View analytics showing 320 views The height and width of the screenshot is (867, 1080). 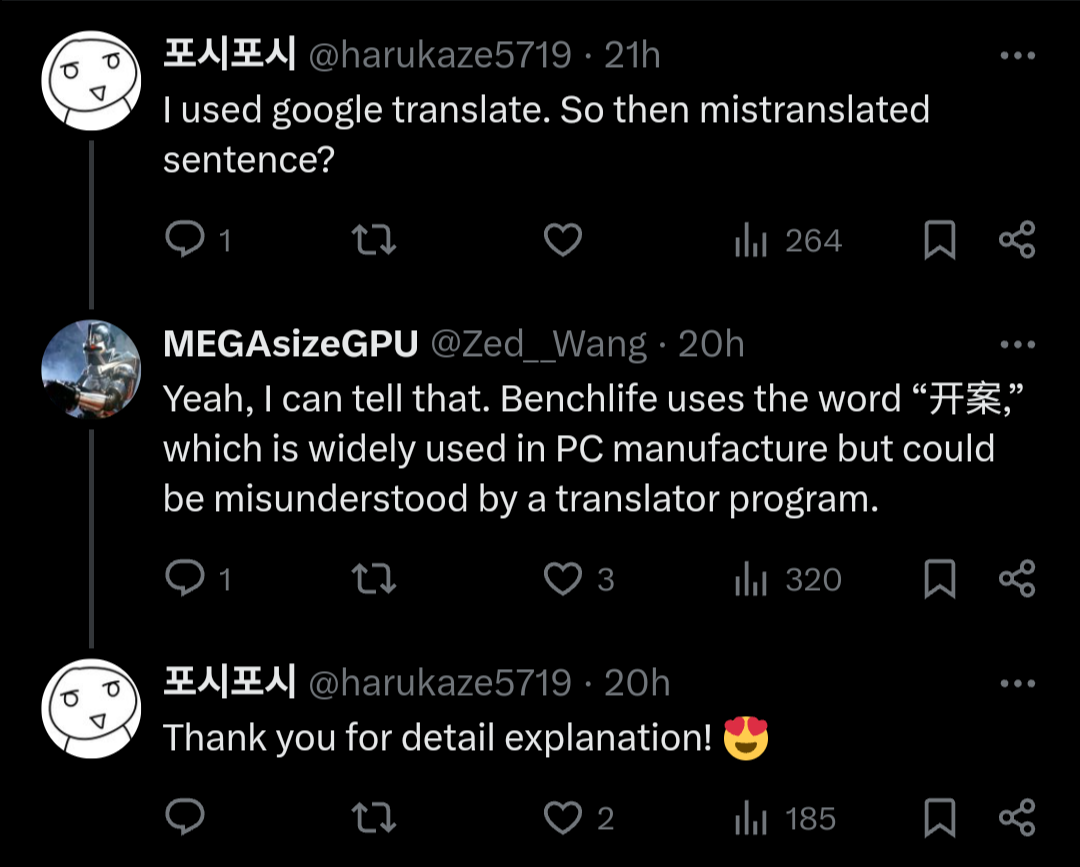click(x=788, y=579)
